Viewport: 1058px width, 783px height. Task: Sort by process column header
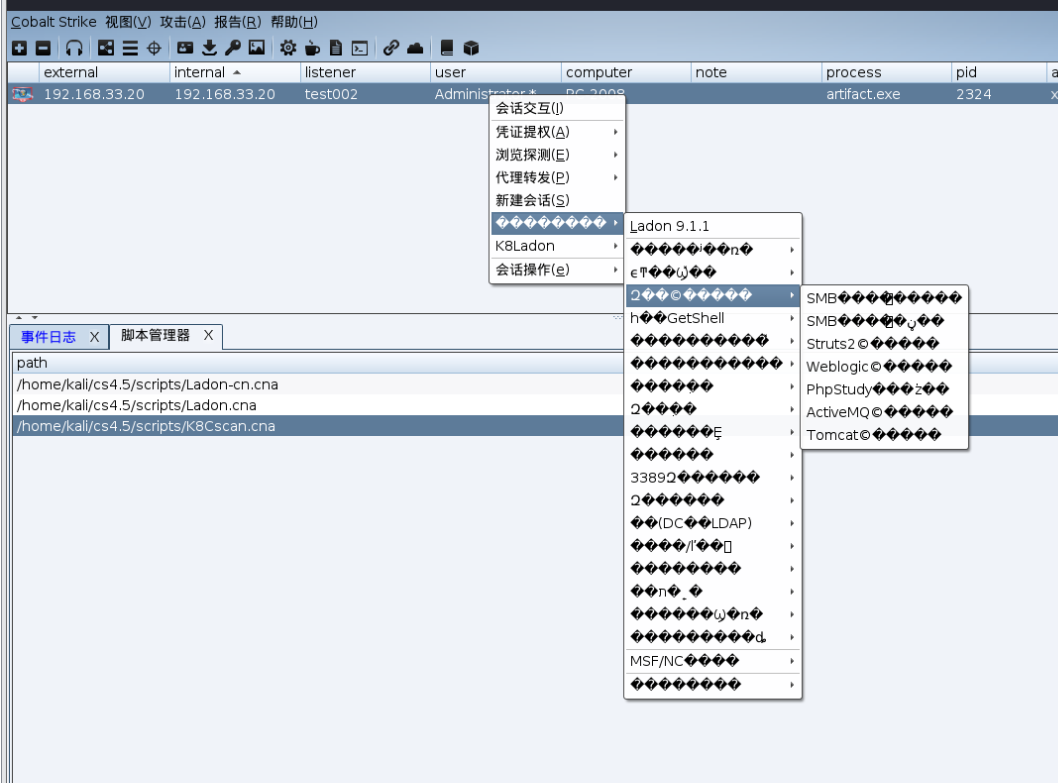(x=887, y=72)
